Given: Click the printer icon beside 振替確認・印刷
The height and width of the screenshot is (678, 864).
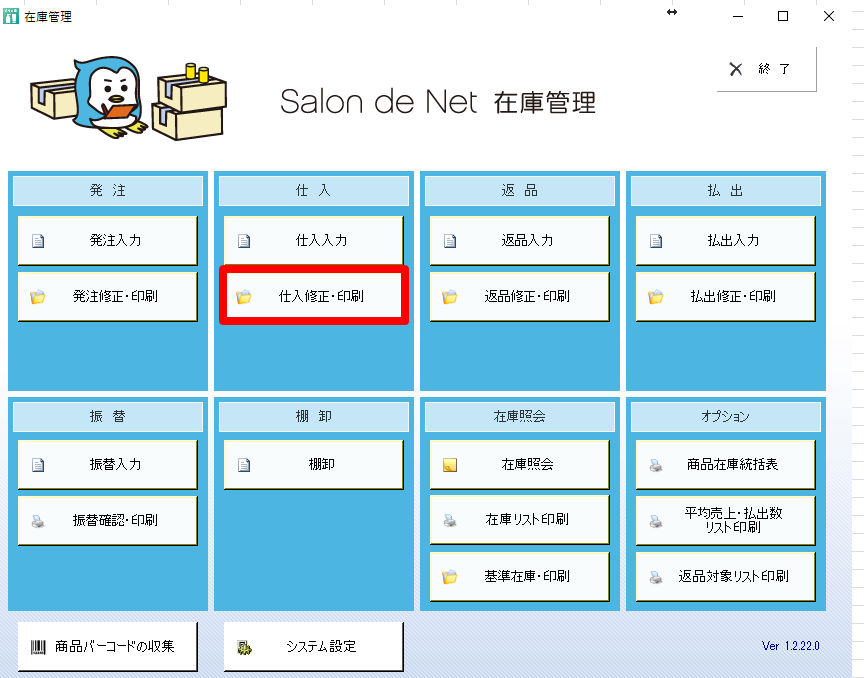Looking at the screenshot, I should point(38,521).
